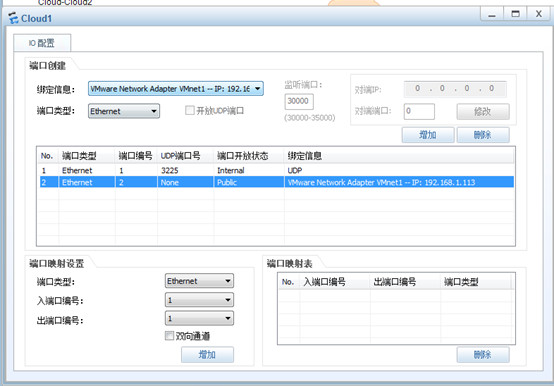This screenshot has height=386, width=554.
Task: Click 删除 button under 端口映射表
Action: pos(483,355)
